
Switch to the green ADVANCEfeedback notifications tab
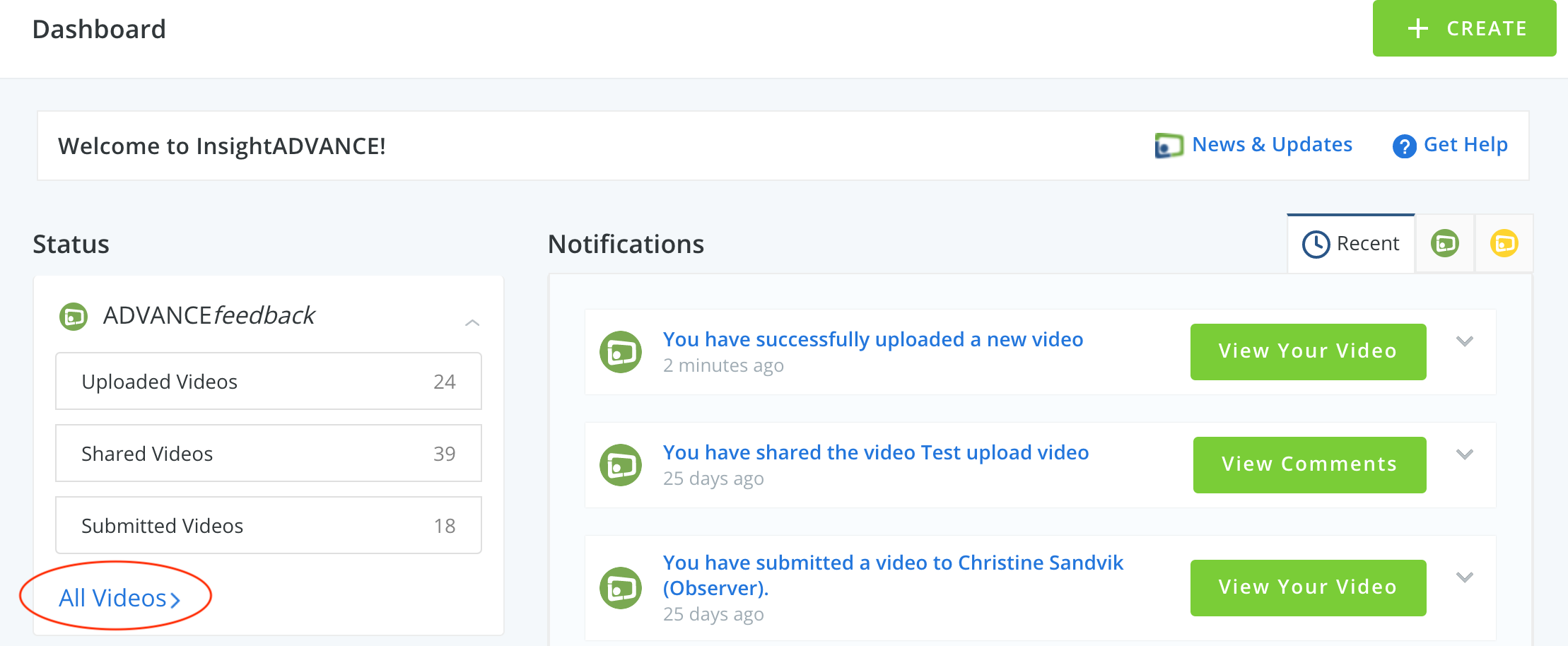(1444, 243)
